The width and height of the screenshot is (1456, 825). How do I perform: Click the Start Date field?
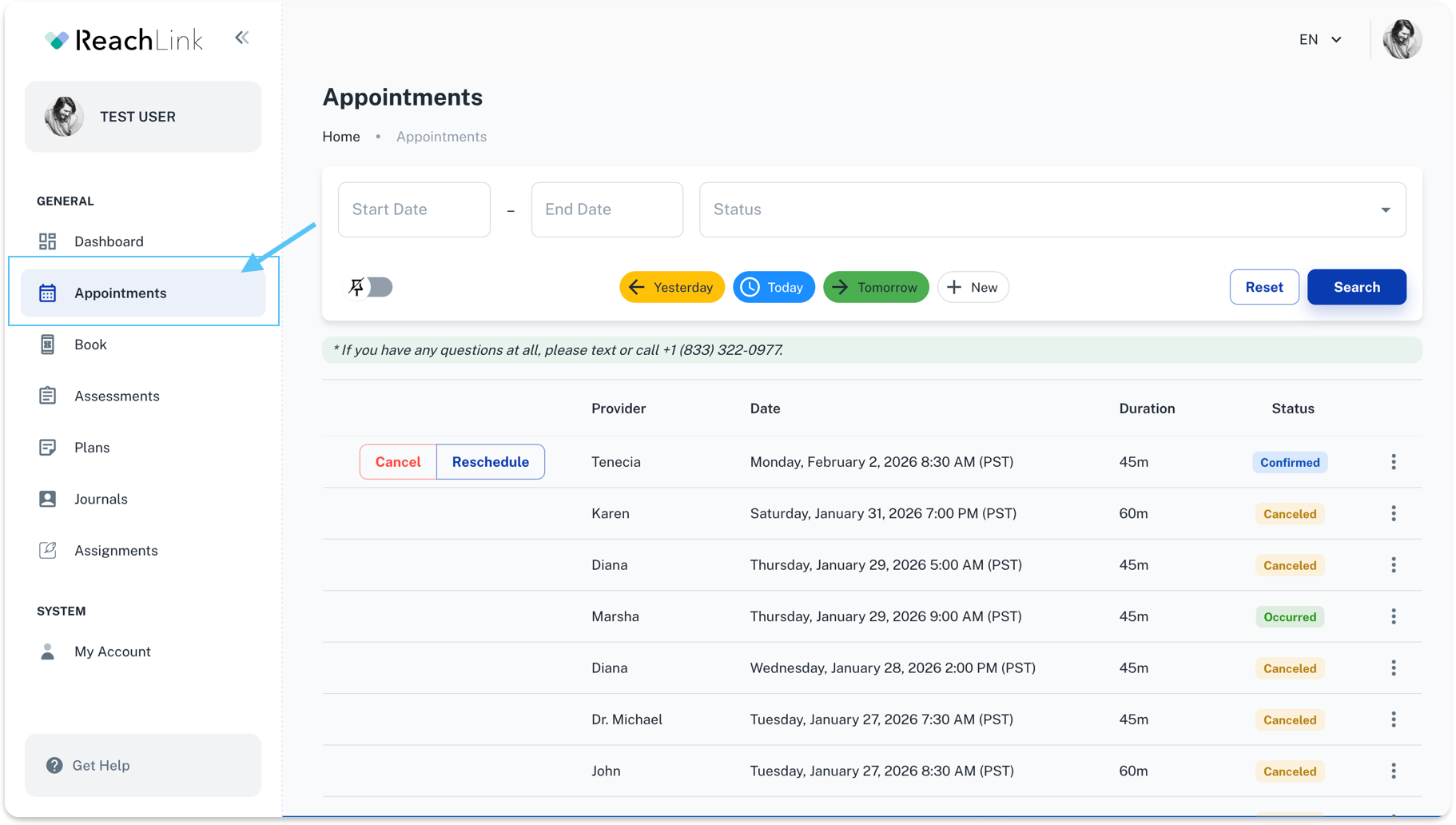(414, 209)
